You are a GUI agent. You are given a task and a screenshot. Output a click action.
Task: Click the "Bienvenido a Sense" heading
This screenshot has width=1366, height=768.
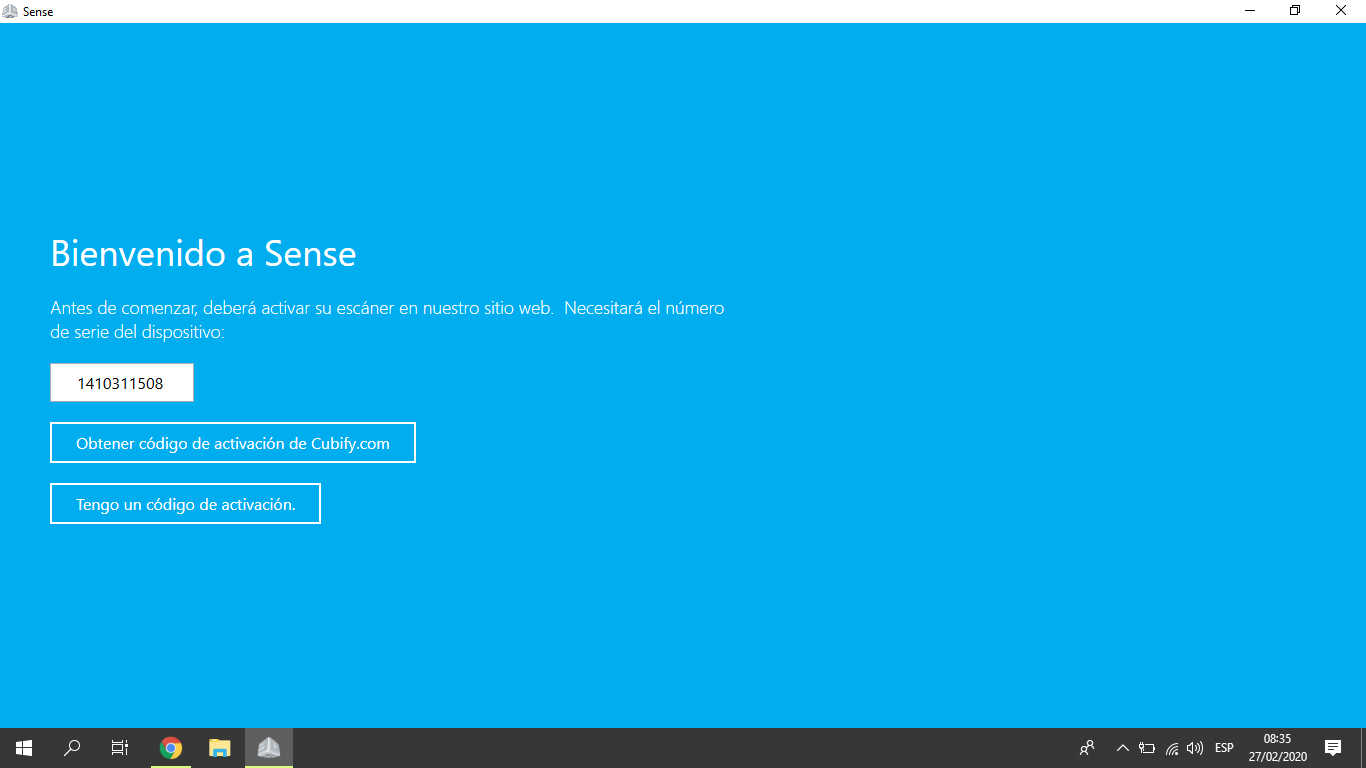[203, 254]
